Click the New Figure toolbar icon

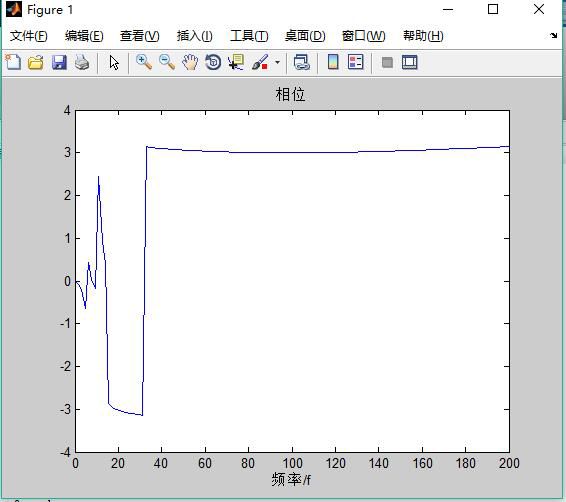(x=13, y=62)
